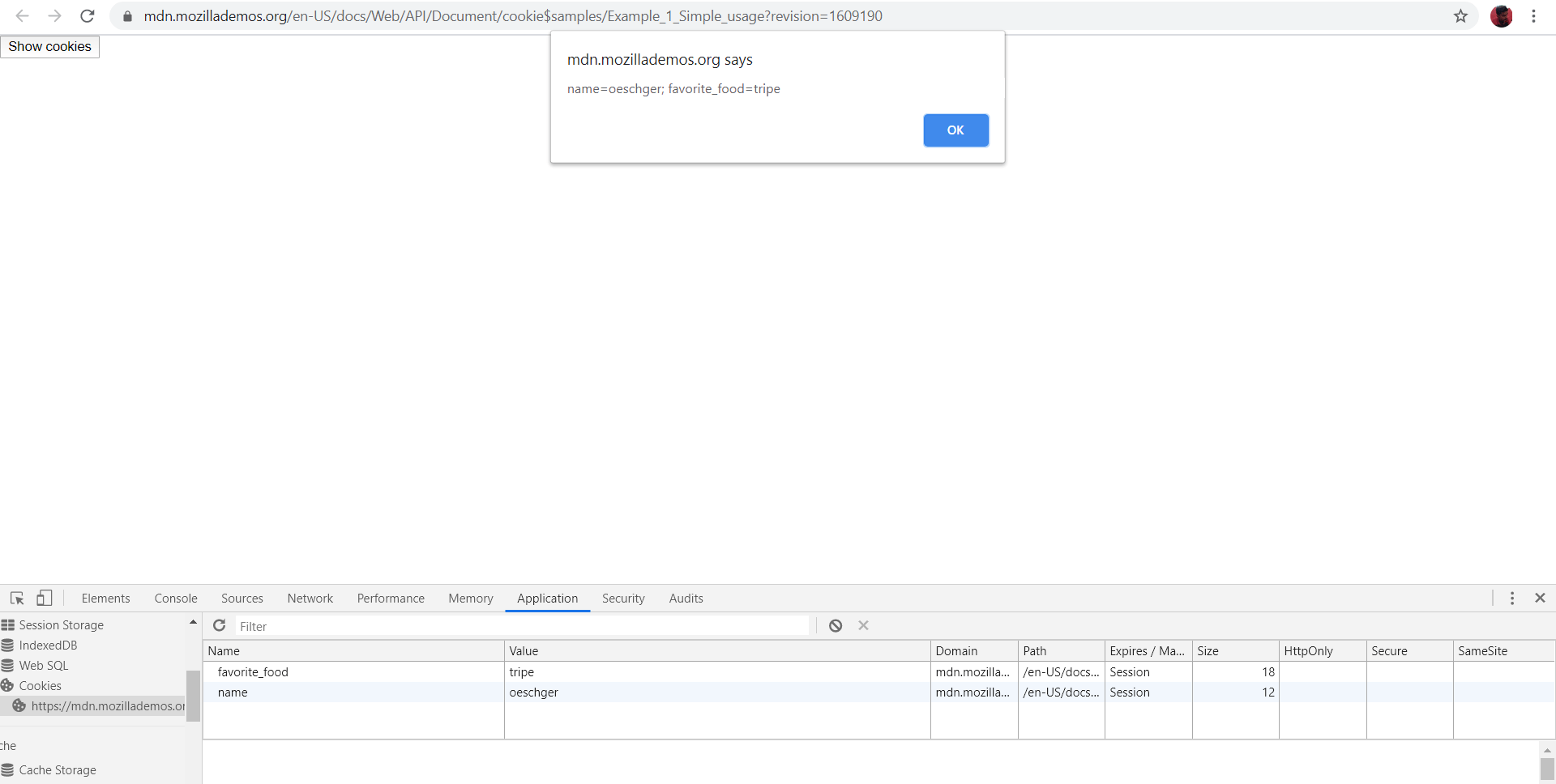Toggle the device toolbar icon
The width and height of the screenshot is (1556, 784).
click(45, 598)
